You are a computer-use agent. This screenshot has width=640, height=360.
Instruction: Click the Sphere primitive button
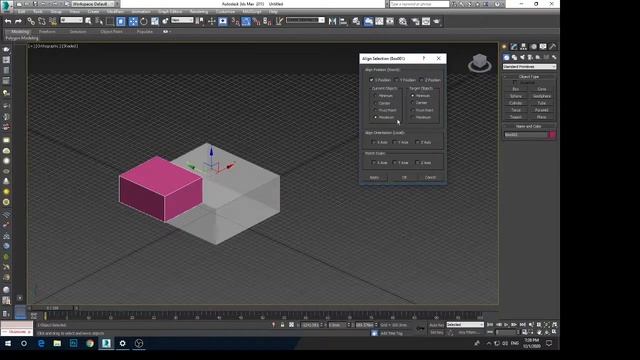tap(516, 96)
